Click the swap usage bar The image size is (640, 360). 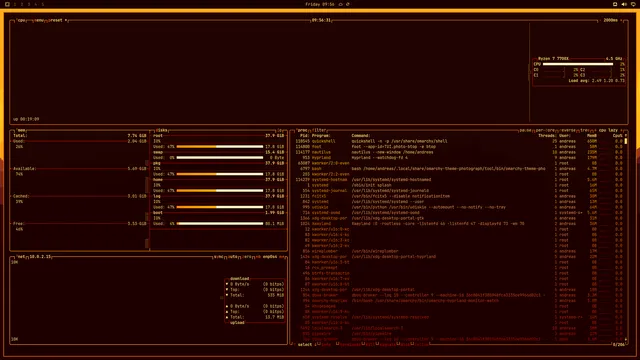coord(220,158)
